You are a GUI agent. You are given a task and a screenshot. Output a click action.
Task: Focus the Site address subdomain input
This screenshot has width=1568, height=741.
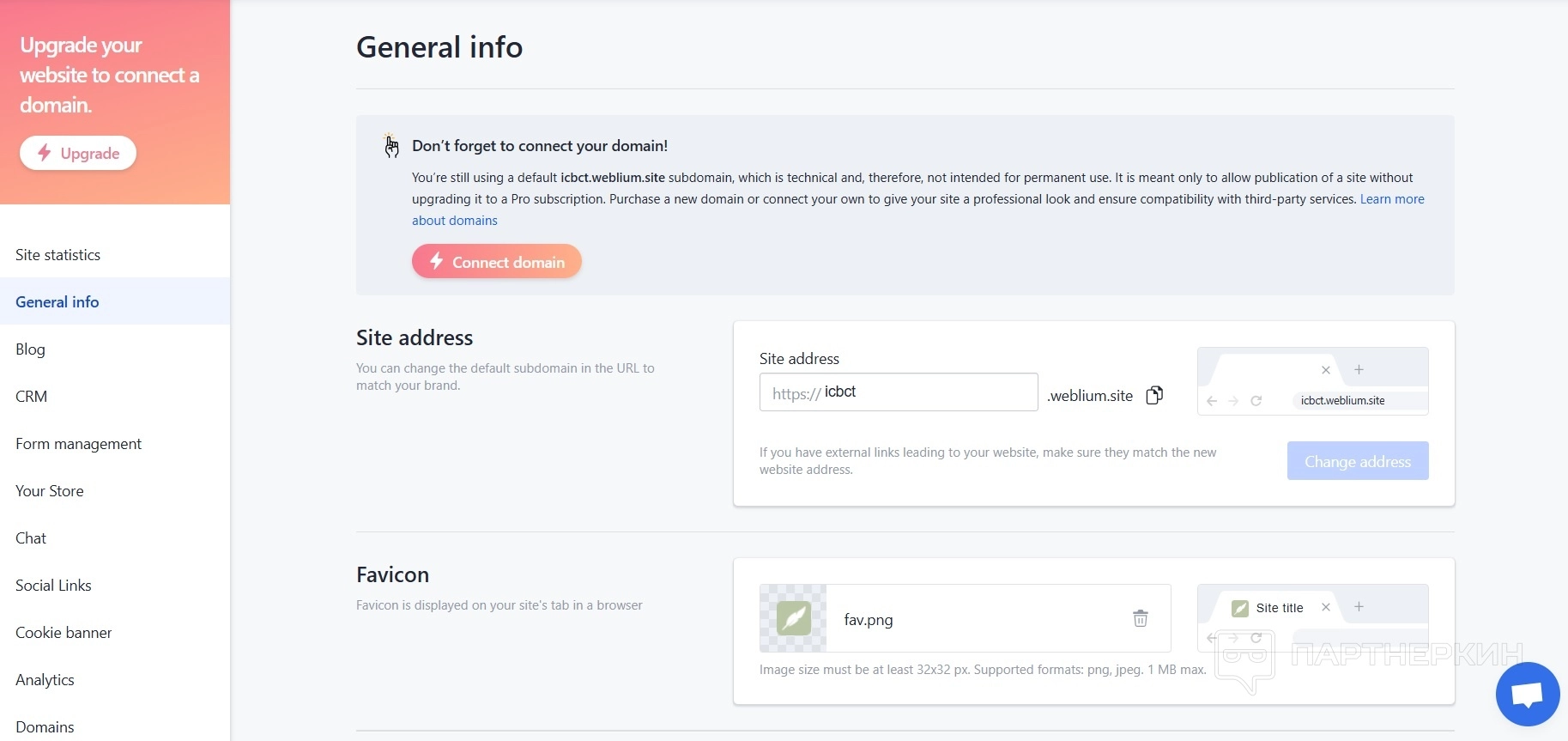[x=925, y=392]
